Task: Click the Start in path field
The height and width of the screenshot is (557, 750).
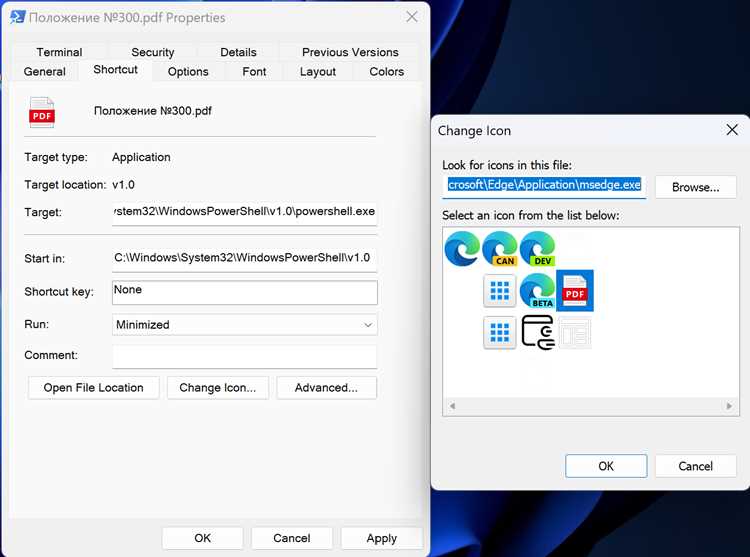Action: tap(244, 258)
